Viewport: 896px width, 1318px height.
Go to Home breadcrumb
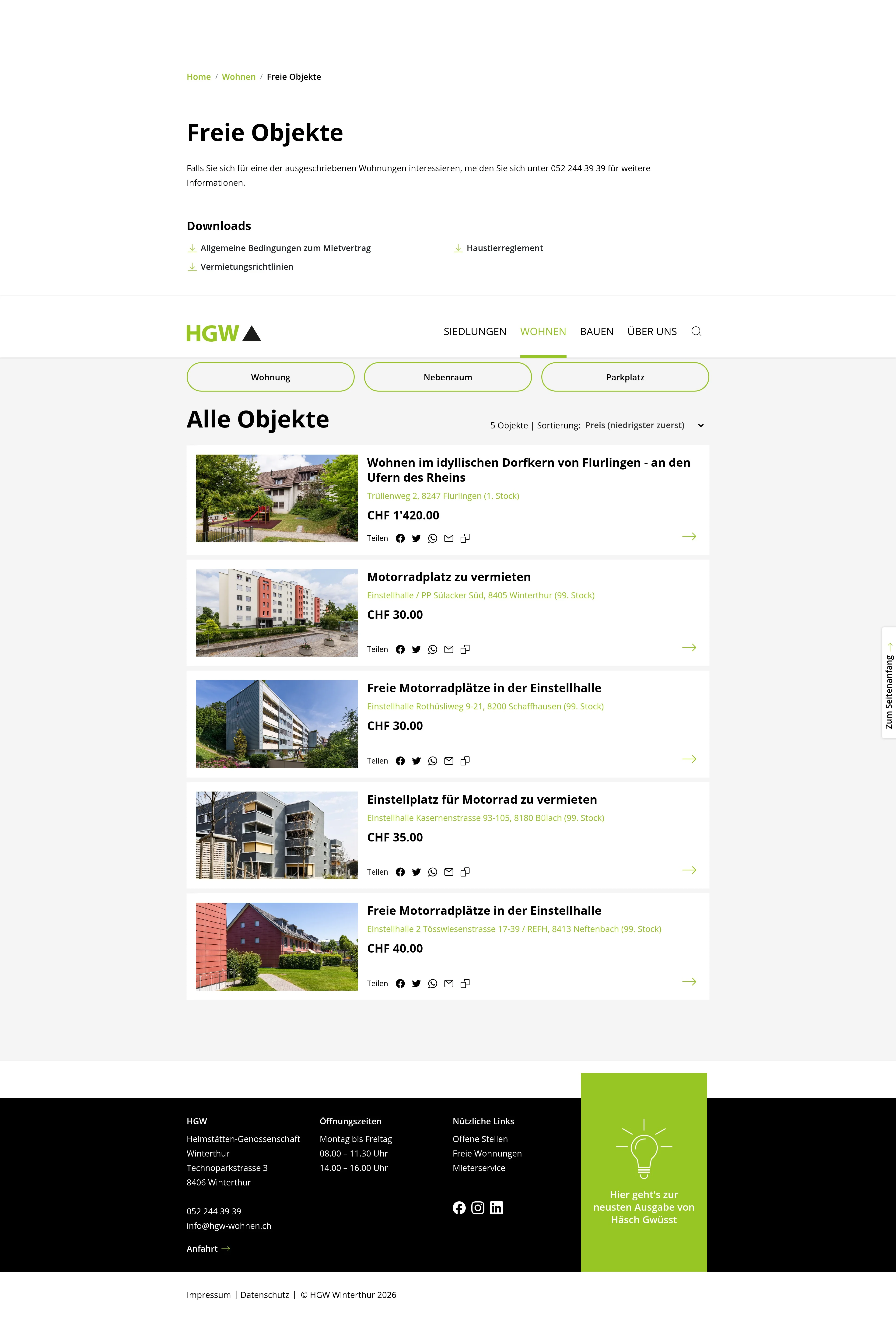[x=199, y=77]
